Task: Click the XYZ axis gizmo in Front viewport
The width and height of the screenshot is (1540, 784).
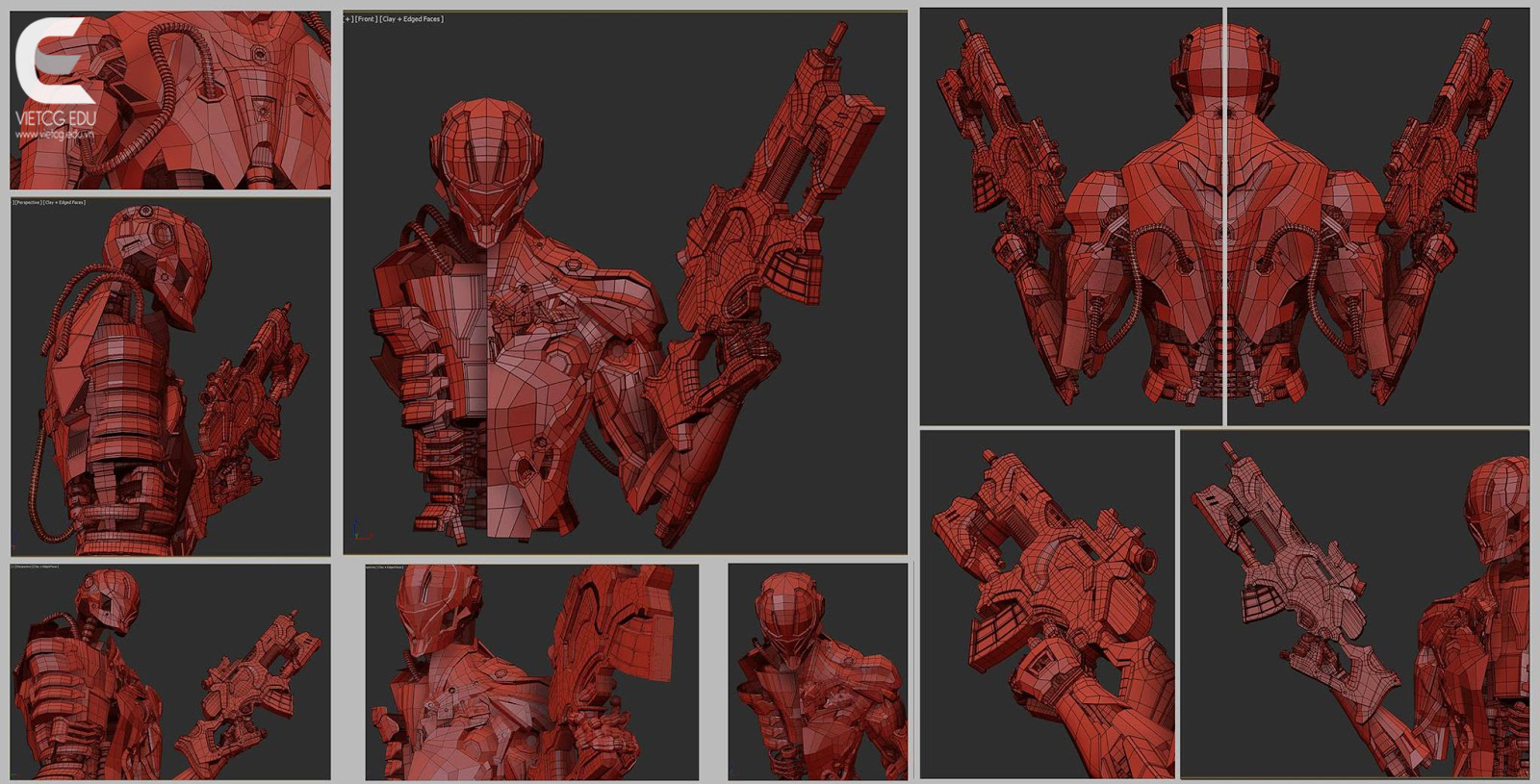Action: tap(357, 531)
